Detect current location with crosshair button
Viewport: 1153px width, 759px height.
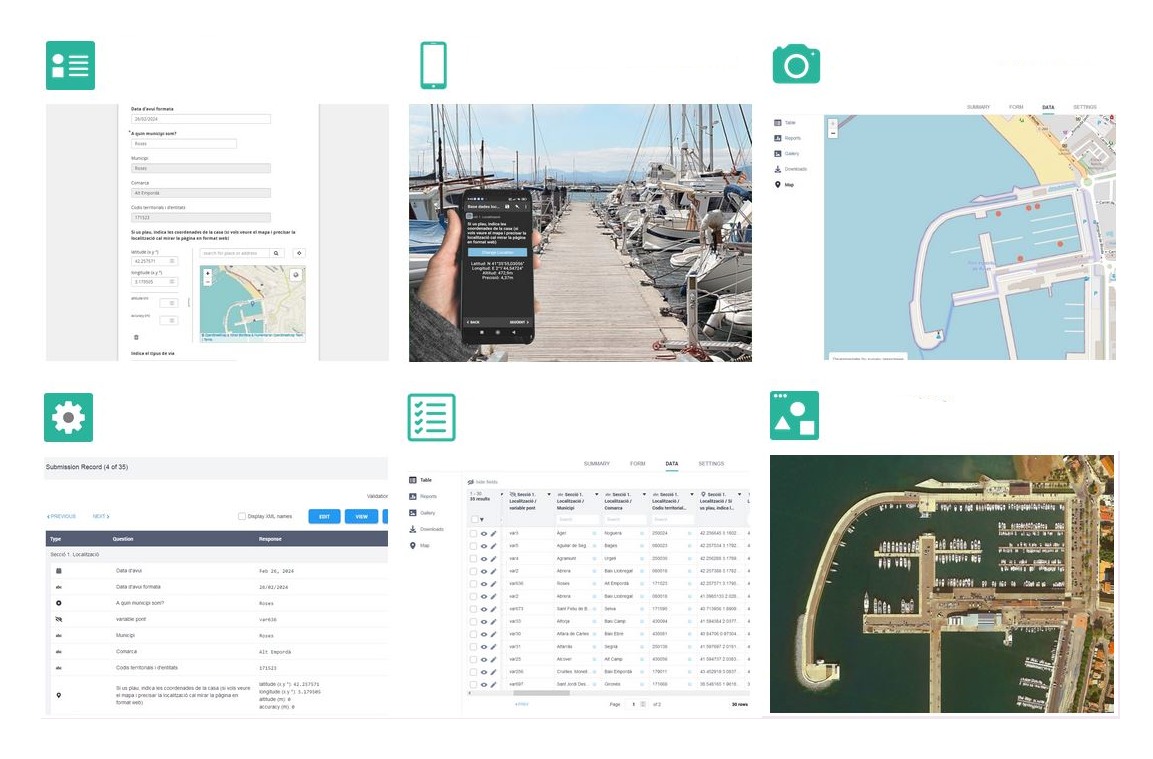point(298,254)
